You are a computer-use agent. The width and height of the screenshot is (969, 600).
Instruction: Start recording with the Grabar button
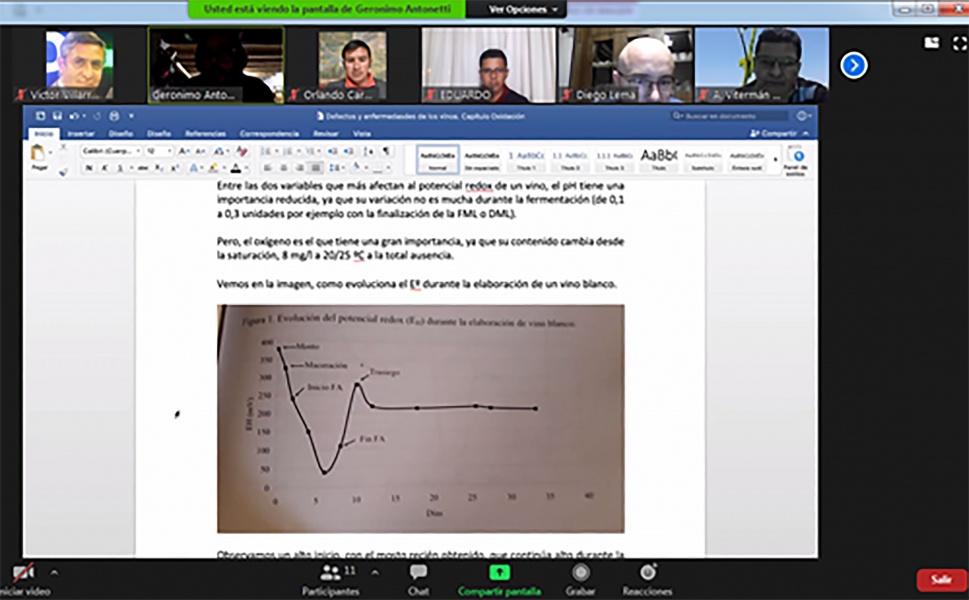580,578
